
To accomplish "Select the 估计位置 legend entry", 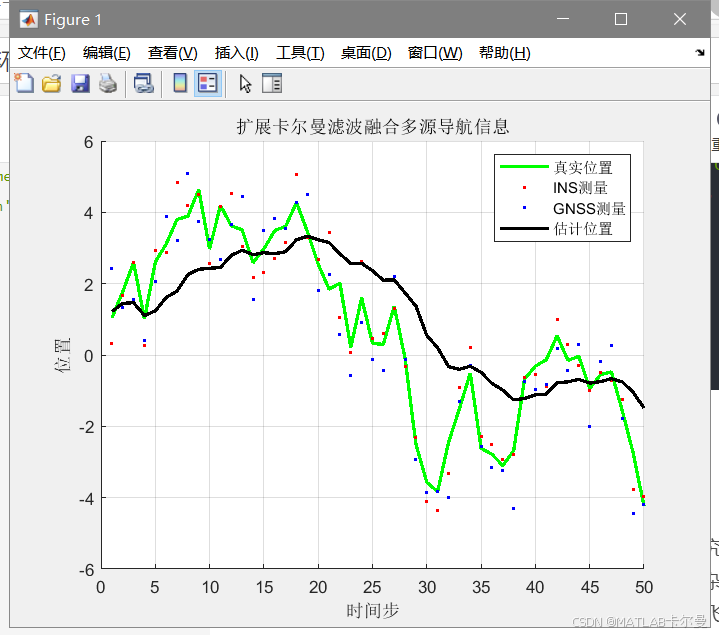I will pos(583,229).
